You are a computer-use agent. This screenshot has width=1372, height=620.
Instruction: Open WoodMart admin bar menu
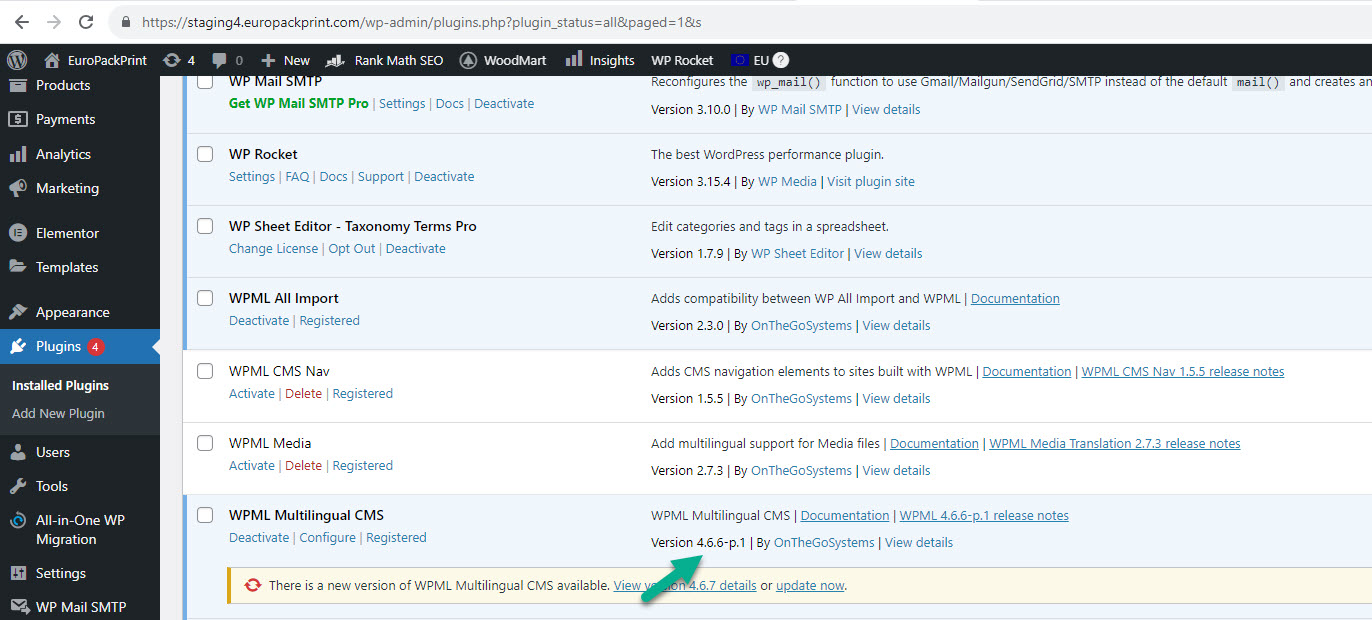(503, 60)
